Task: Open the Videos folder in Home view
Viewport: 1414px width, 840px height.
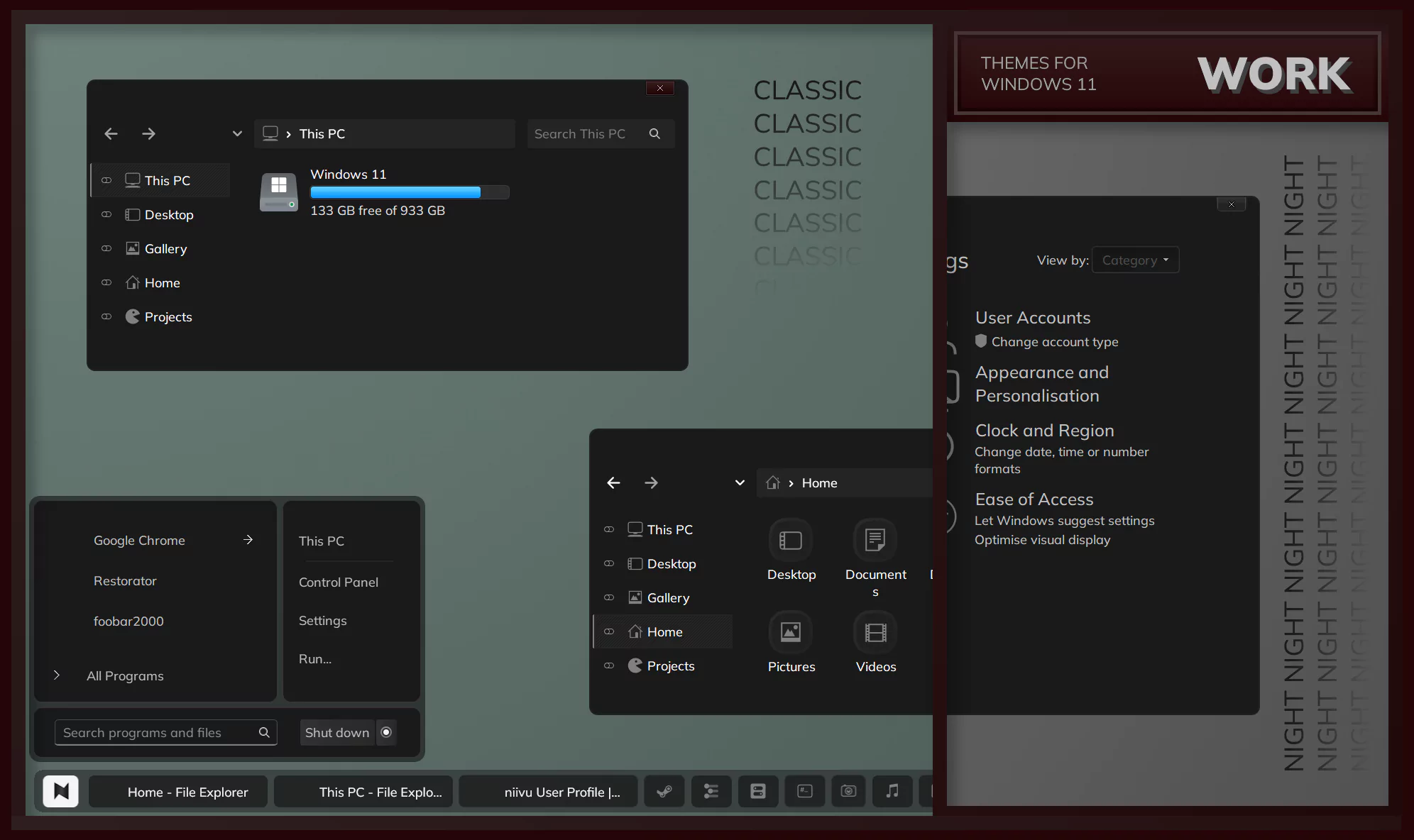Action: tap(875, 642)
